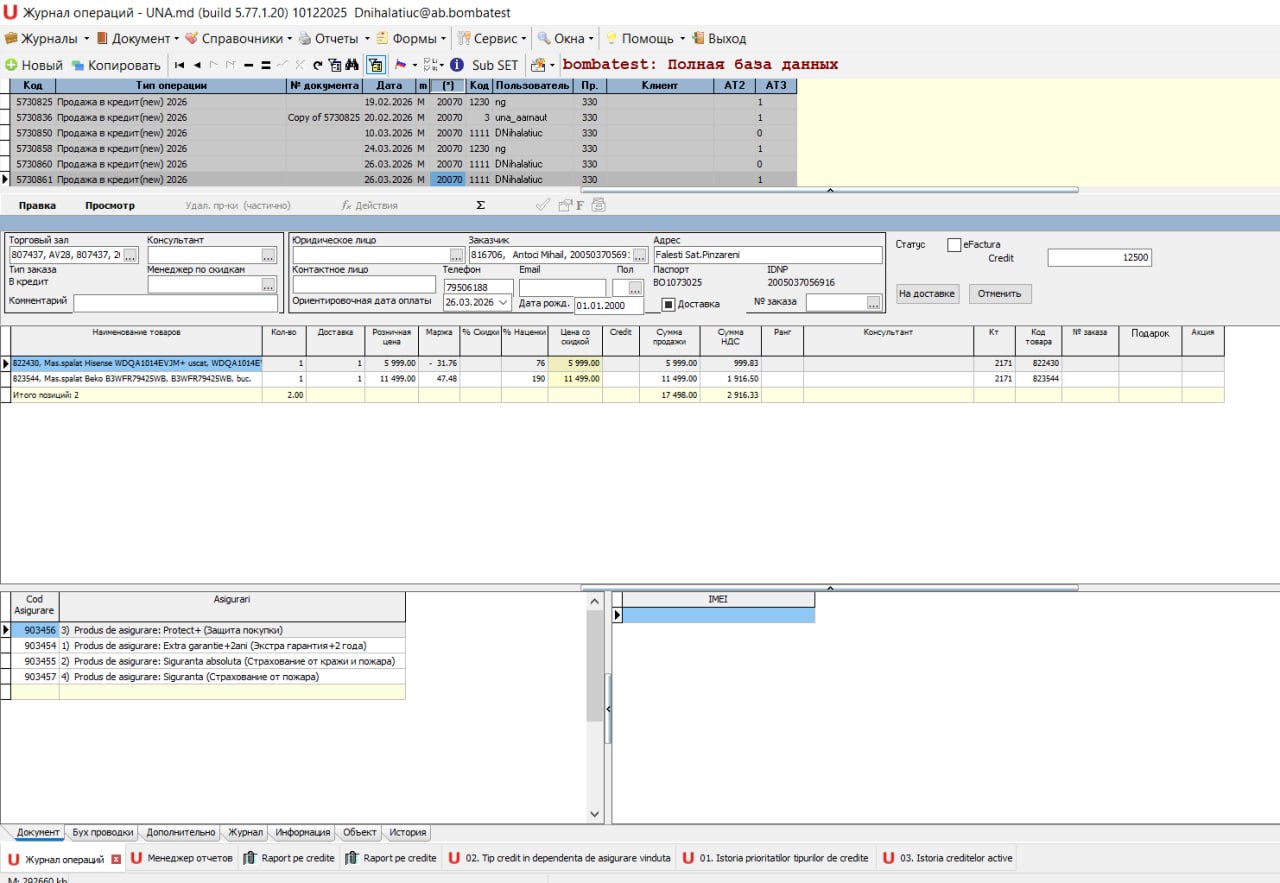Click the На доставке button
The width and height of the screenshot is (1280, 883).
(928, 294)
